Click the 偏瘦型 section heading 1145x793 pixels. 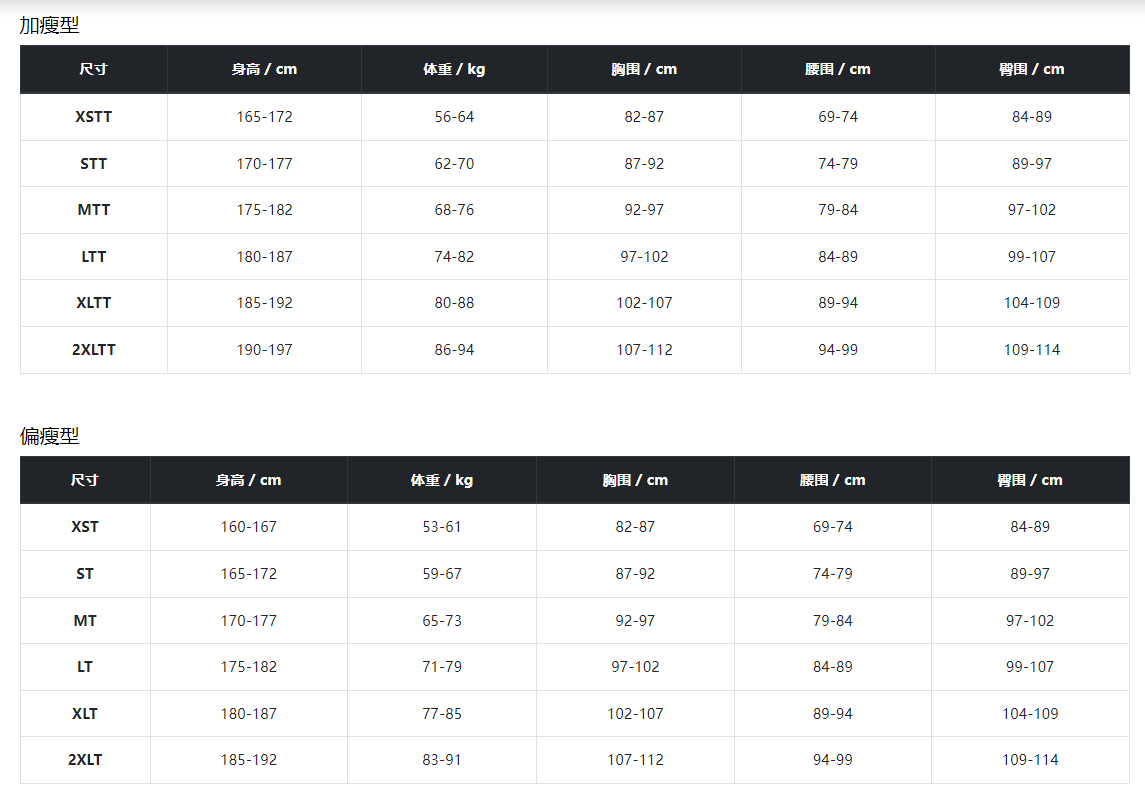pos(49,436)
